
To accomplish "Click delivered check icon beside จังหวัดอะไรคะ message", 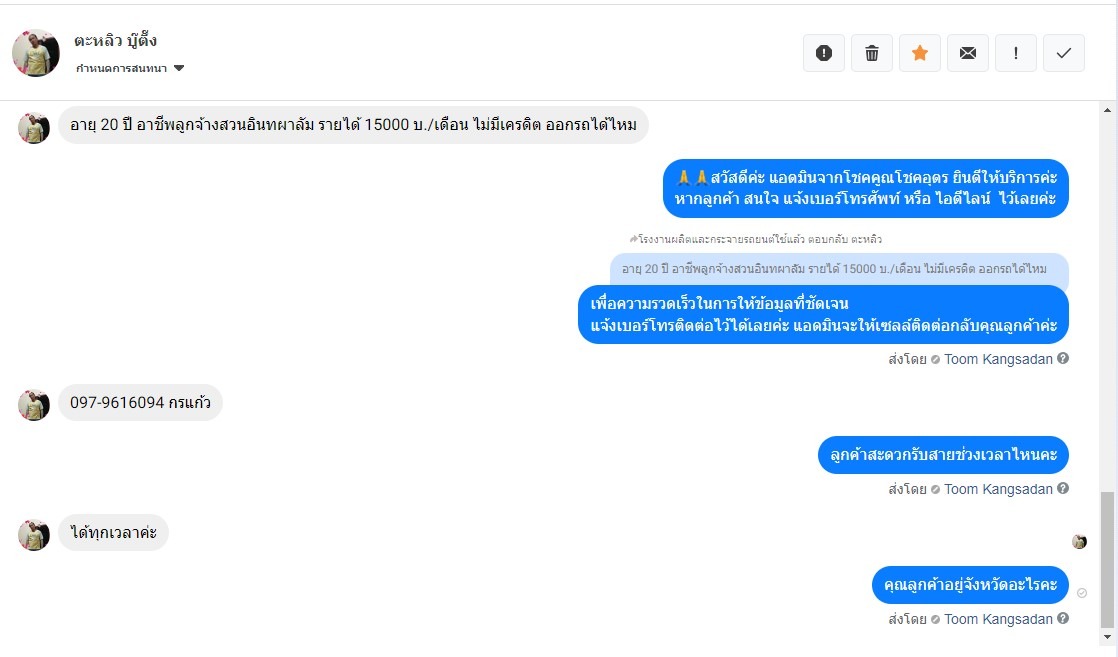I will tap(1082, 594).
